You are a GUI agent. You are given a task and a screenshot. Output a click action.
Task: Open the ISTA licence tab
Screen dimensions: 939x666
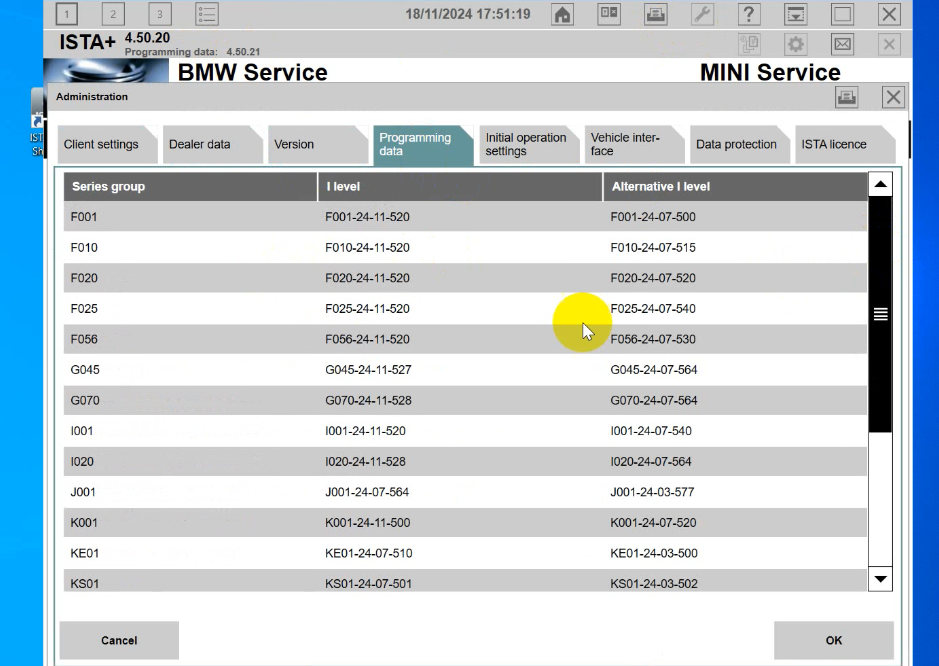(x=844, y=144)
